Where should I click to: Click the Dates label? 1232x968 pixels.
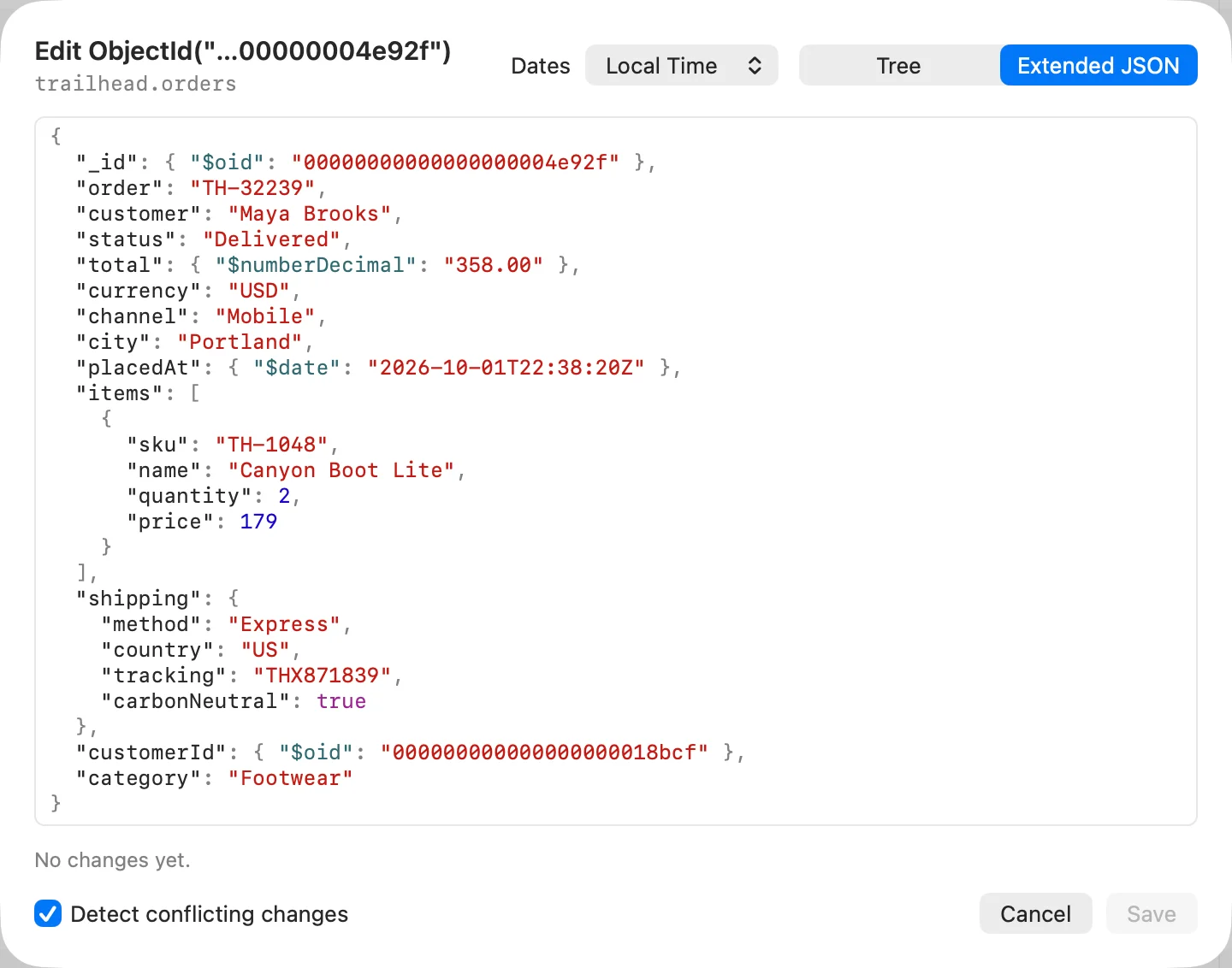coord(541,66)
